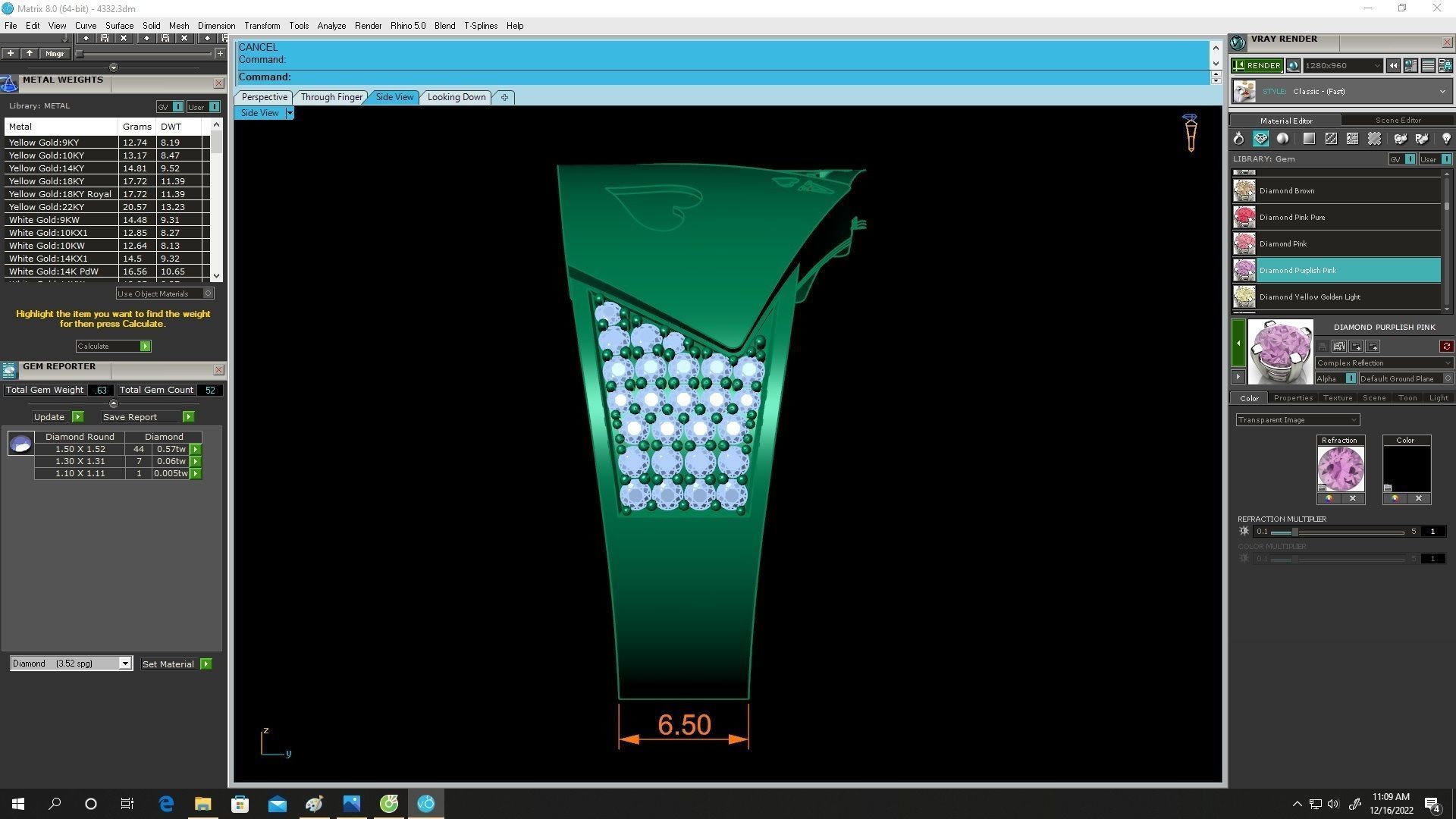Screen dimensions: 1456x819
Task: Click the red refresh material icon
Action: [x=1446, y=347]
